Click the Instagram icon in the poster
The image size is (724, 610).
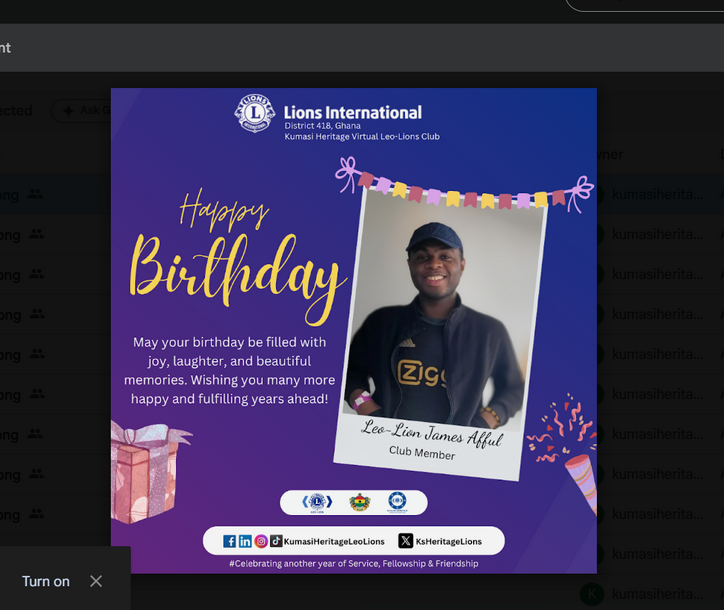click(261, 541)
